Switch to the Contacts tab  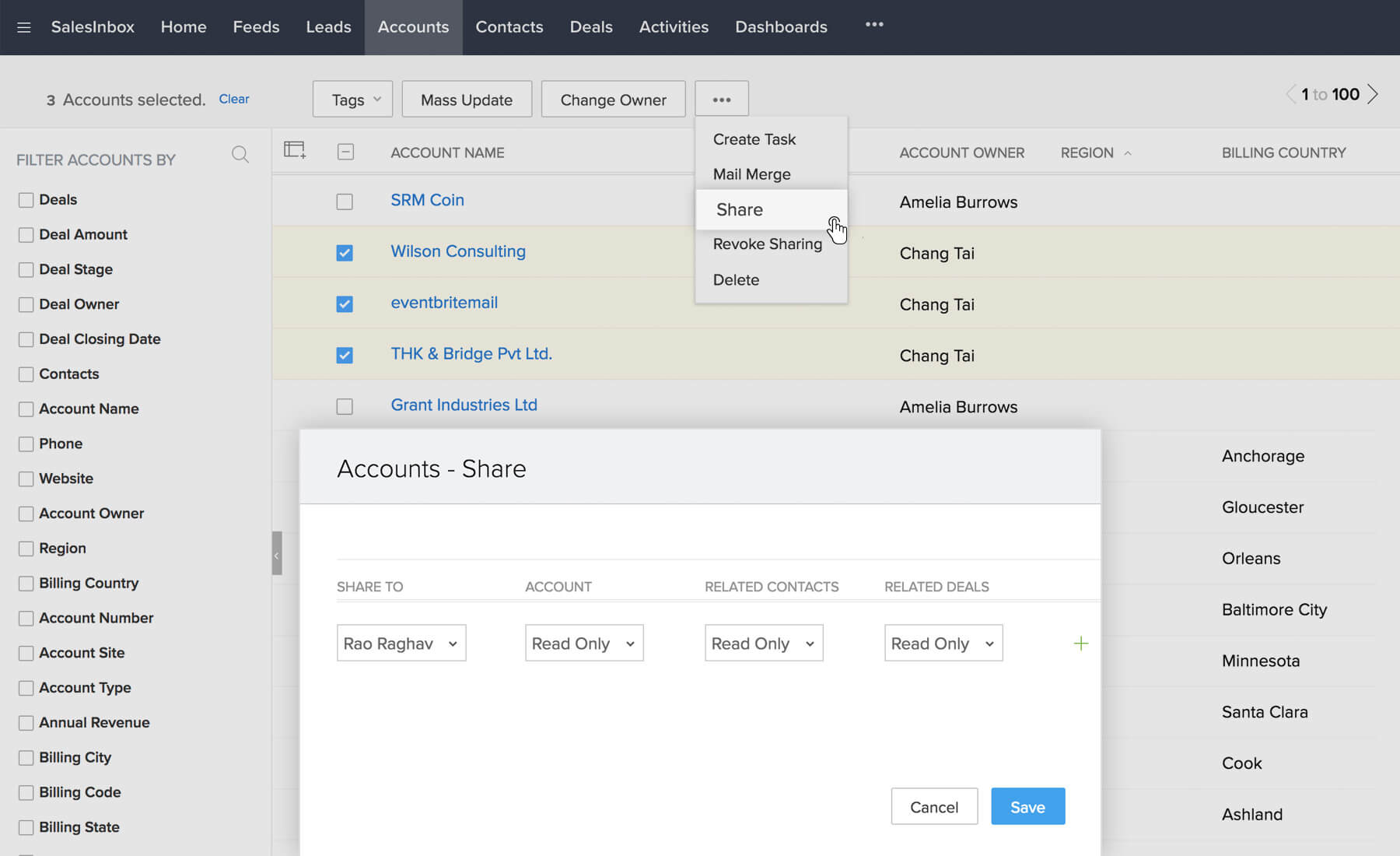coord(509,27)
